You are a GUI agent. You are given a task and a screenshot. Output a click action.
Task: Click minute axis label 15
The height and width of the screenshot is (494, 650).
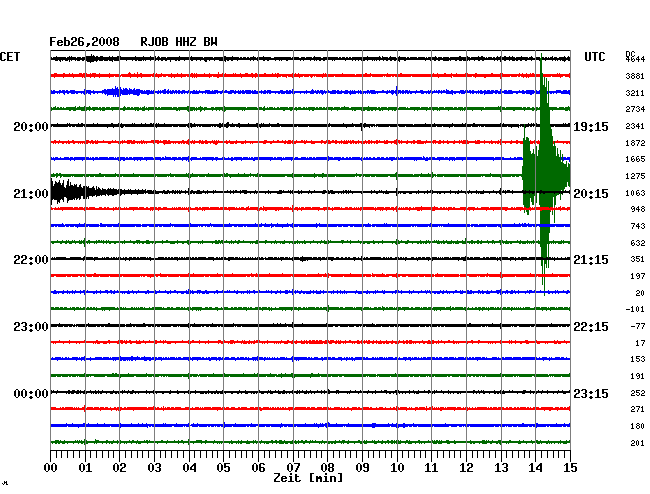570,467
